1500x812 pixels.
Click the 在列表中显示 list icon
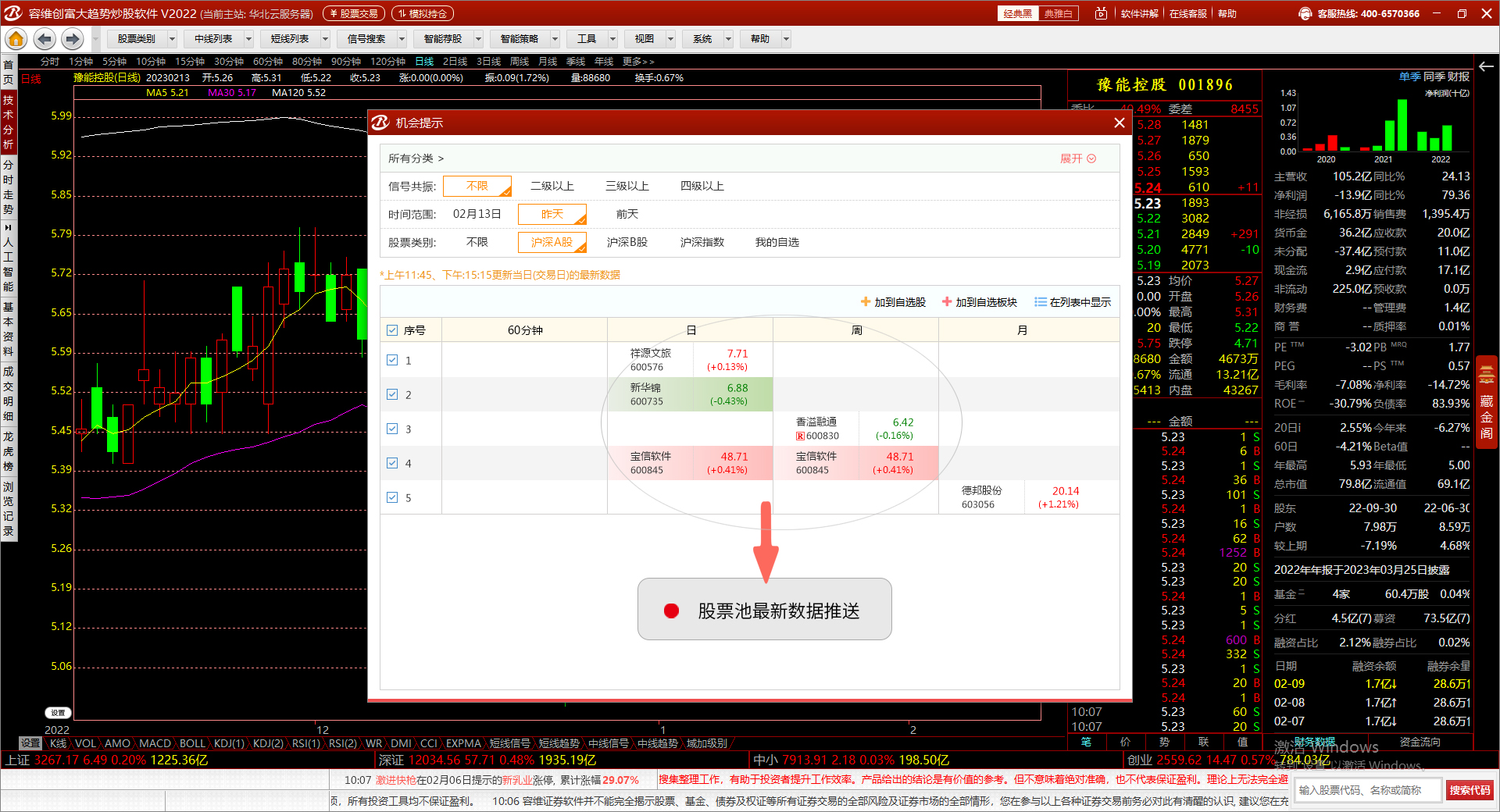(x=1040, y=302)
